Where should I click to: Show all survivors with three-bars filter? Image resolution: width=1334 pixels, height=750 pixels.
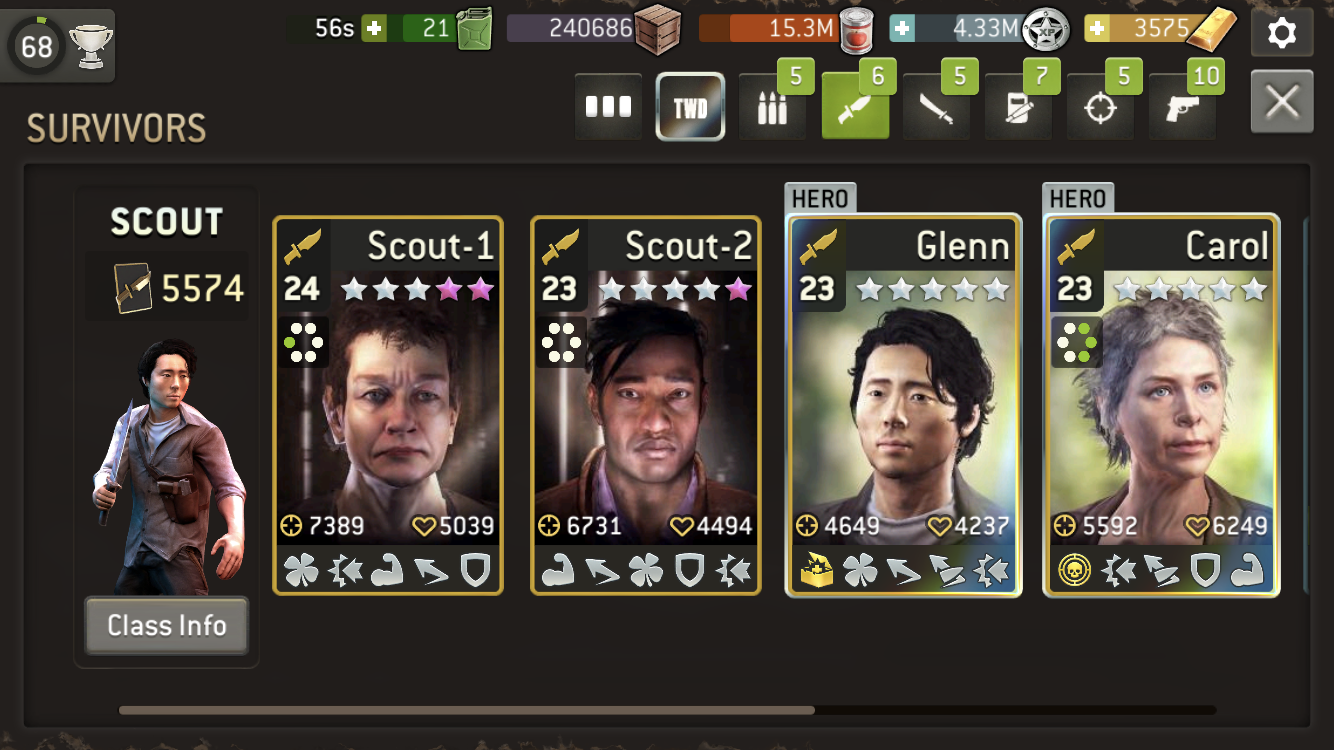tap(608, 107)
